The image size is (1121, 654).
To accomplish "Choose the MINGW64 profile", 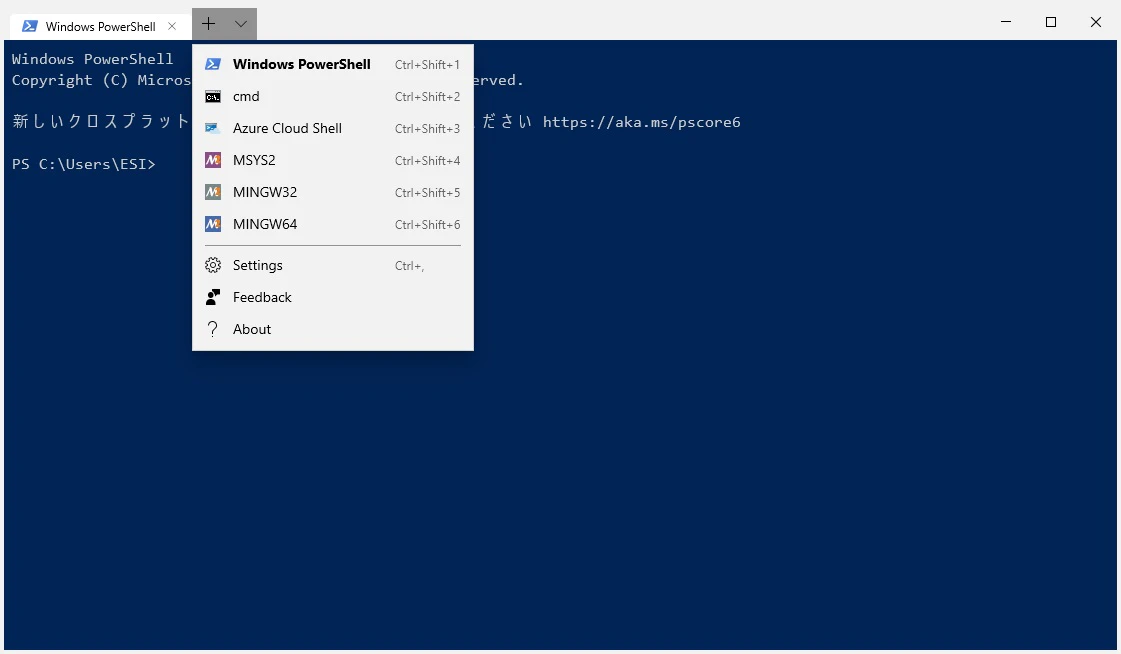I will coord(332,224).
